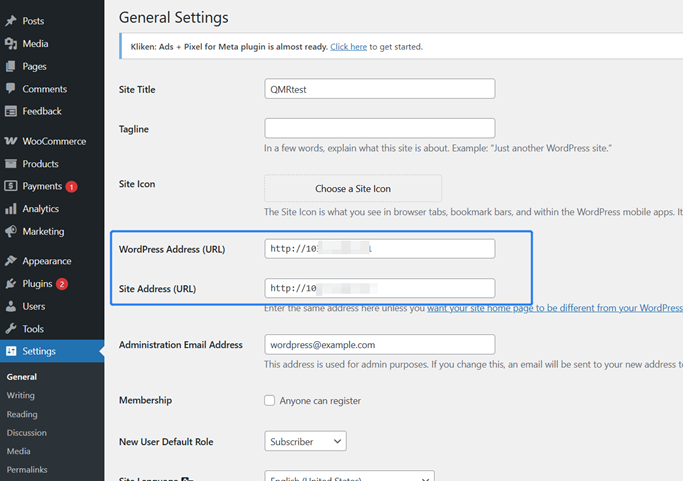
Task: Click the Pages stacked-sheets icon
Action: pos(11,66)
